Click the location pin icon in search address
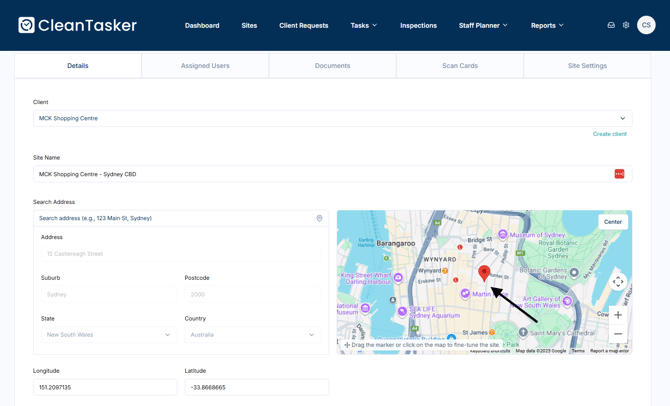670x406 pixels. click(x=320, y=218)
